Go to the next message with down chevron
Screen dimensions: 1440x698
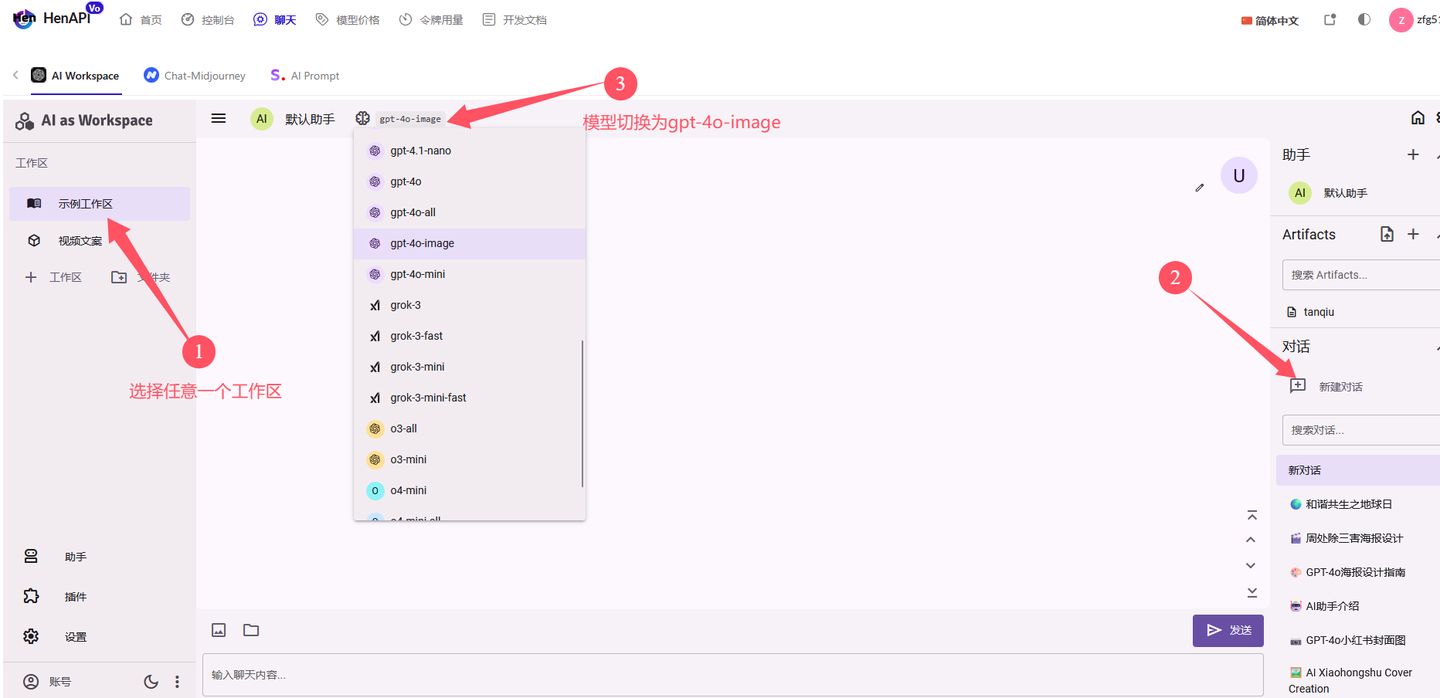click(x=1251, y=566)
